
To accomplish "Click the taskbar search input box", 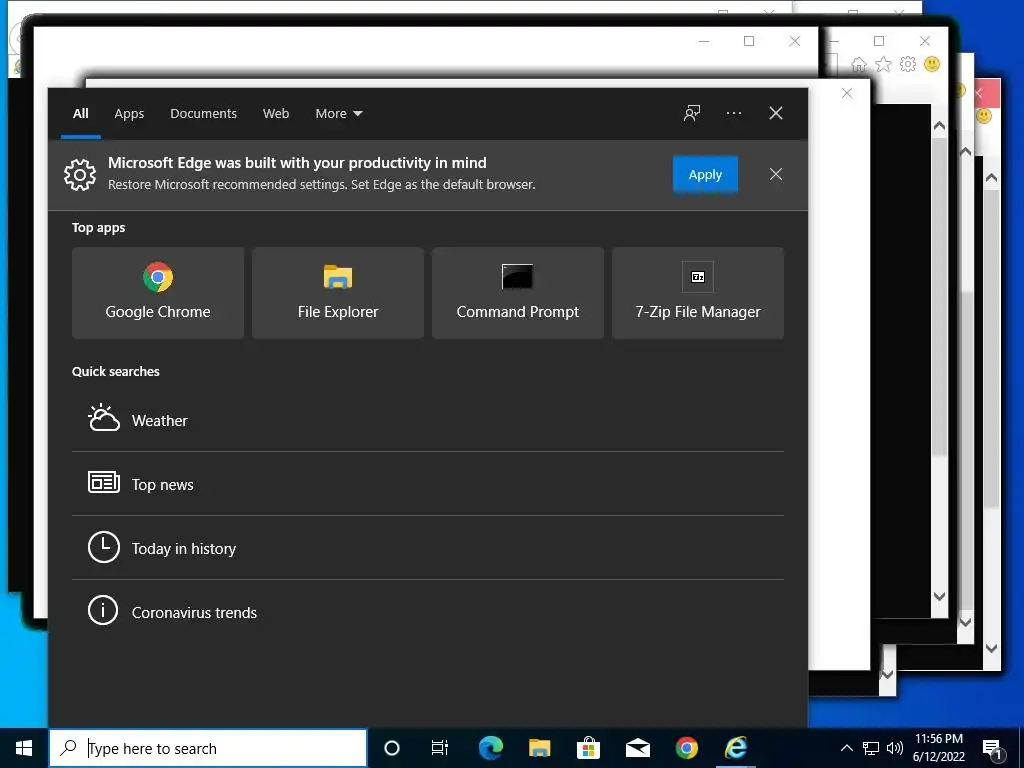I will 208,748.
